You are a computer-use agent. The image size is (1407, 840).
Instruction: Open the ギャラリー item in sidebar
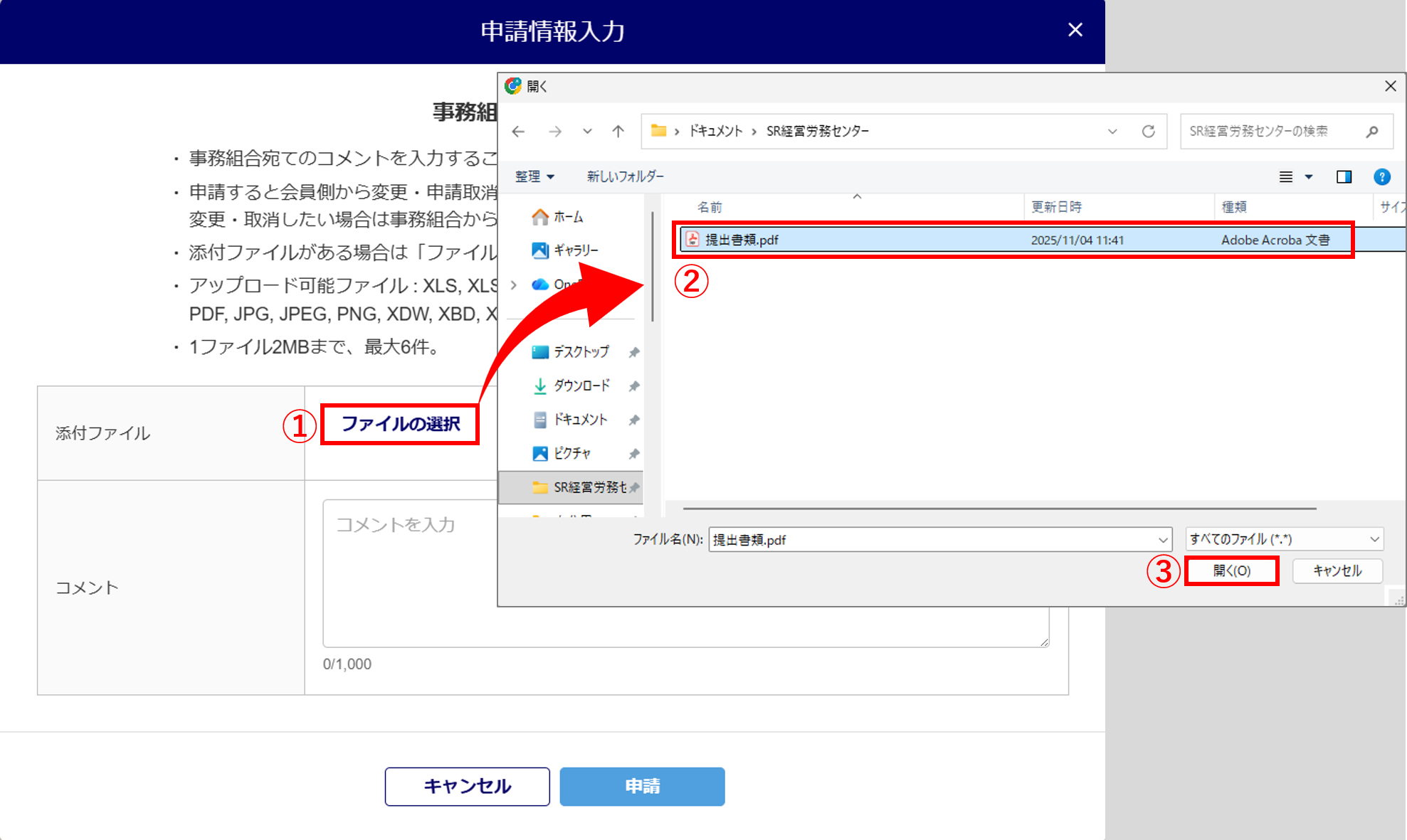coord(575,250)
